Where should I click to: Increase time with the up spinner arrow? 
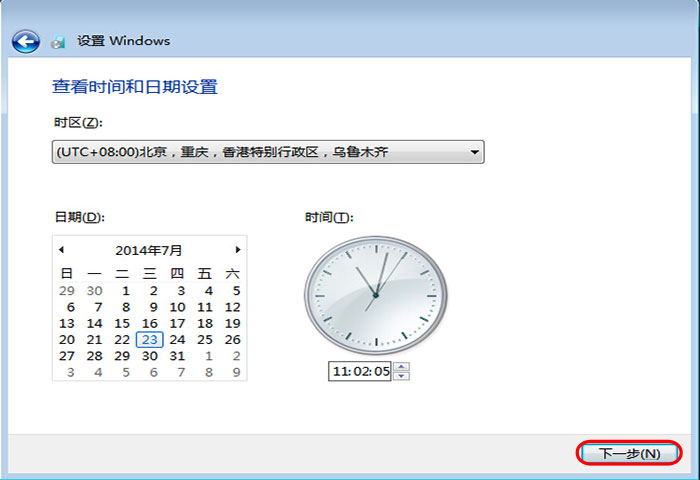tap(402, 366)
